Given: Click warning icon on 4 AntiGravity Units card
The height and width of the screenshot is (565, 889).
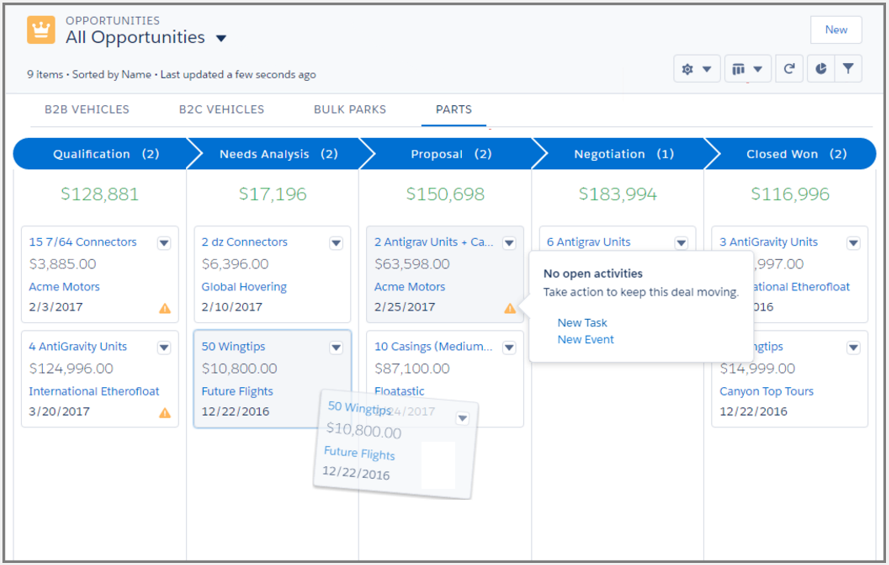Looking at the screenshot, I should click(165, 412).
